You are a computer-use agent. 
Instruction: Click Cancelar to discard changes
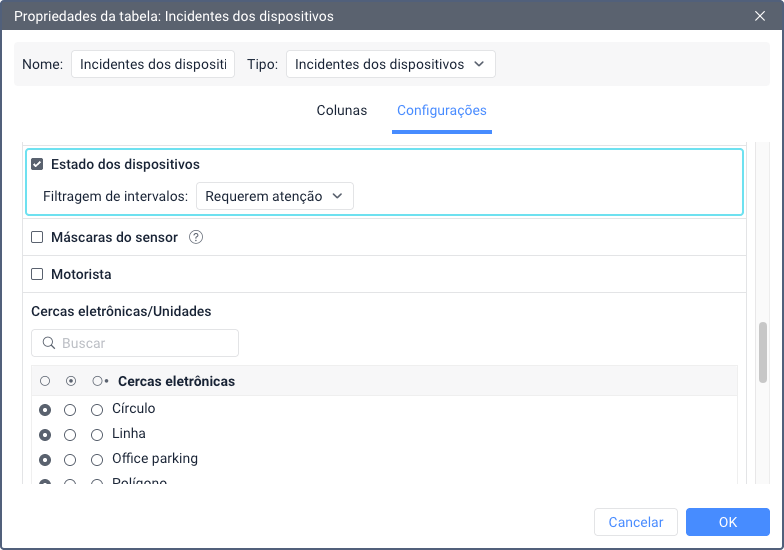[x=636, y=522]
